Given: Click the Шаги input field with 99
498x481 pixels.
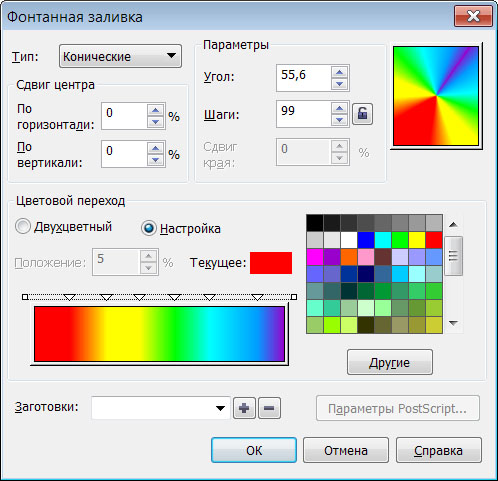Looking at the screenshot, I should [304, 114].
